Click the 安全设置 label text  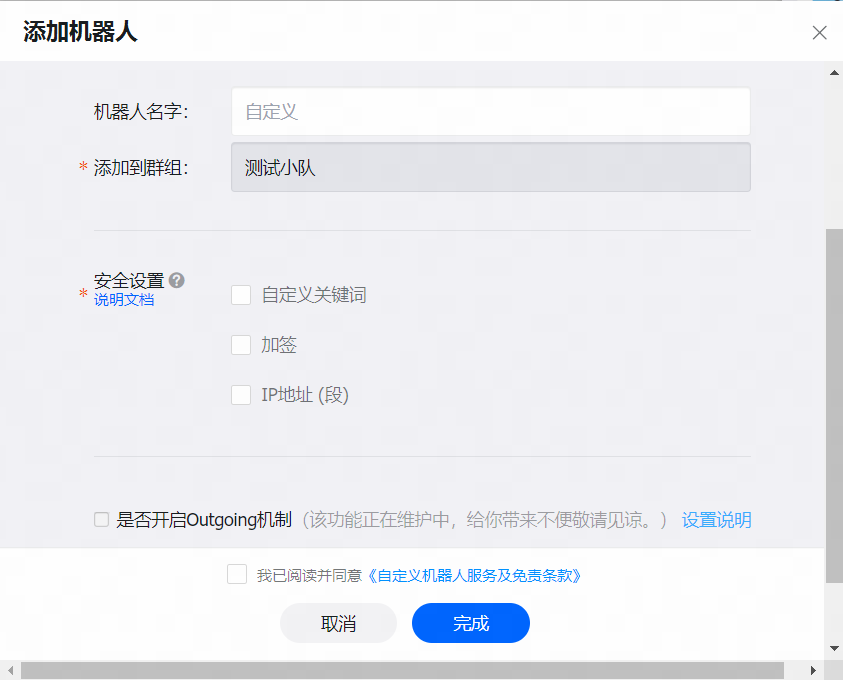pyautogui.click(x=129, y=281)
